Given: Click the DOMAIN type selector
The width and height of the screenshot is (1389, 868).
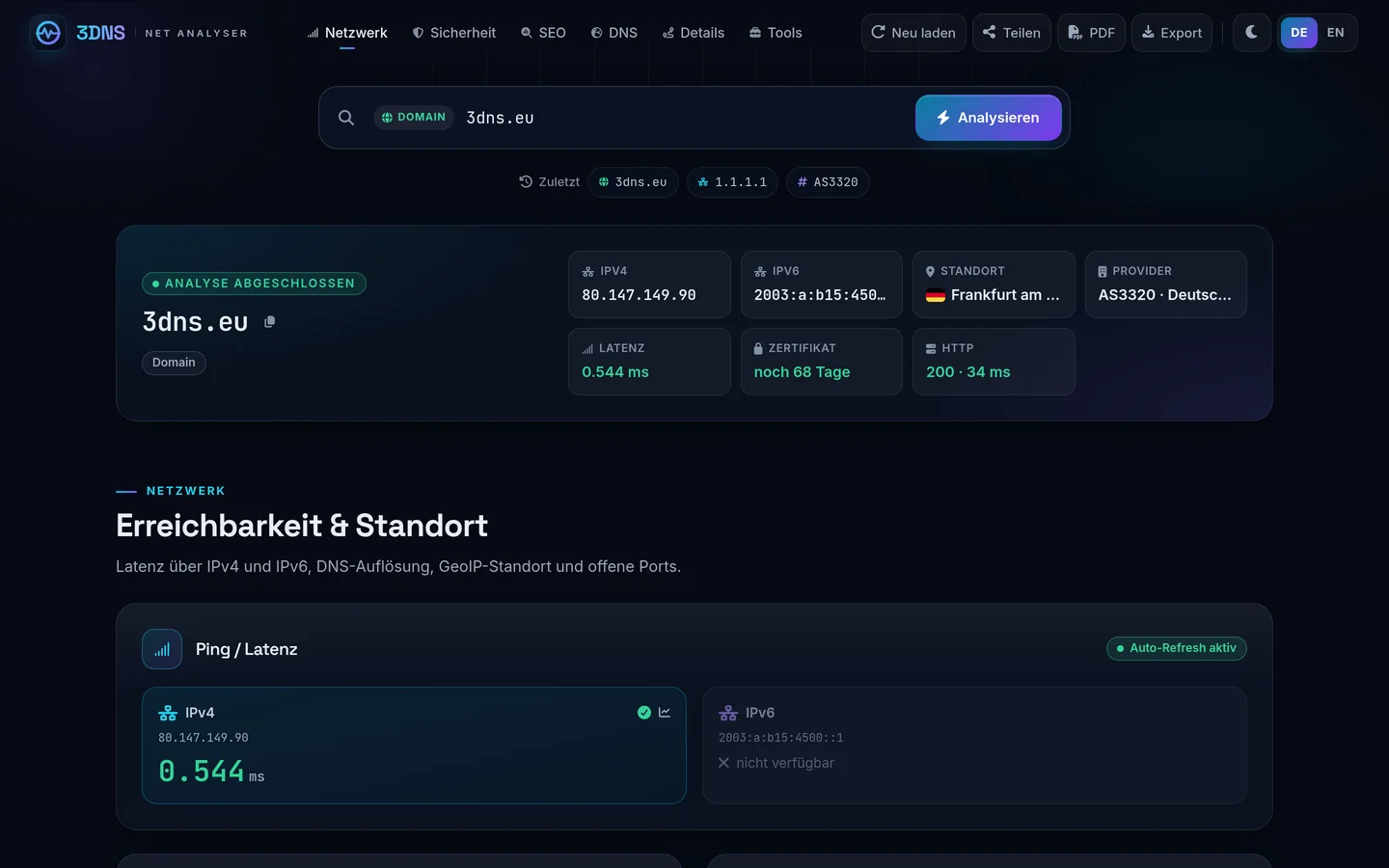Looking at the screenshot, I should pyautogui.click(x=414, y=118).
